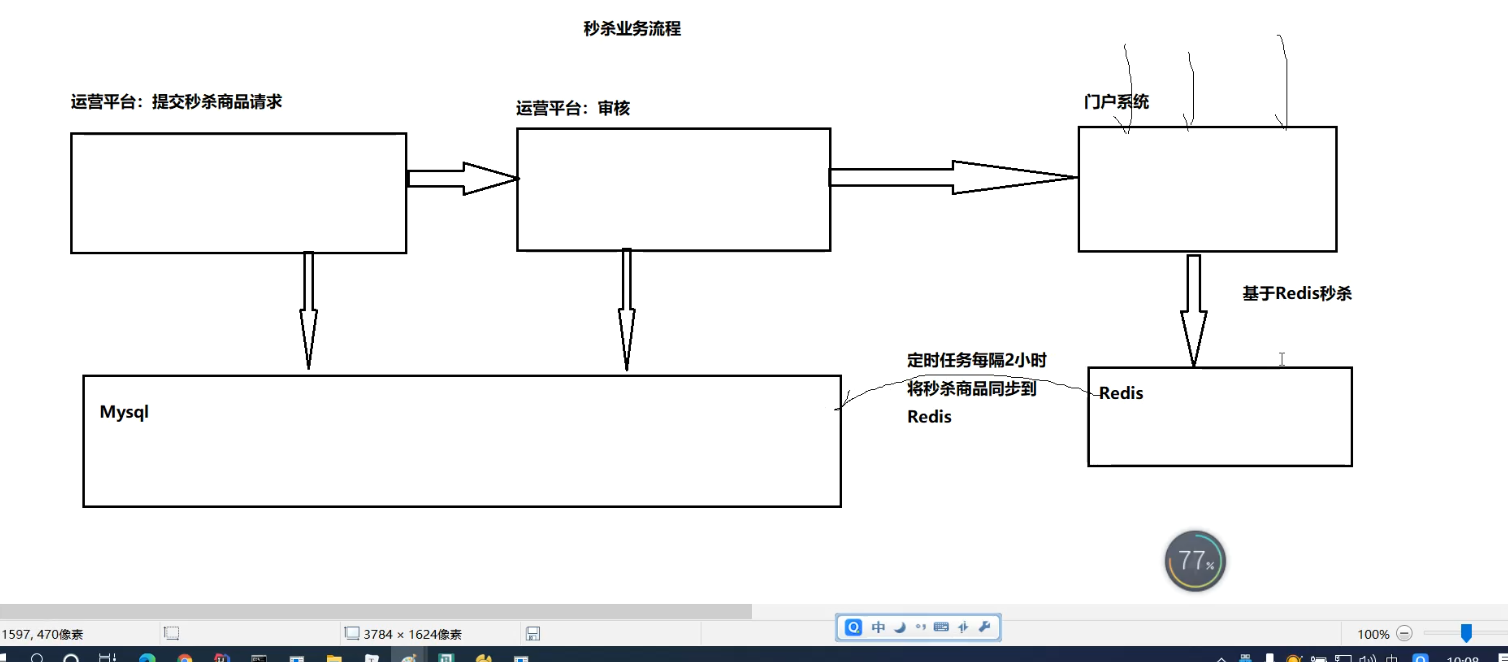Click the 中 language indicator in system tray
Image resolution: width=1508 pixels, height=662 pixels.
tap(1392, 658)
